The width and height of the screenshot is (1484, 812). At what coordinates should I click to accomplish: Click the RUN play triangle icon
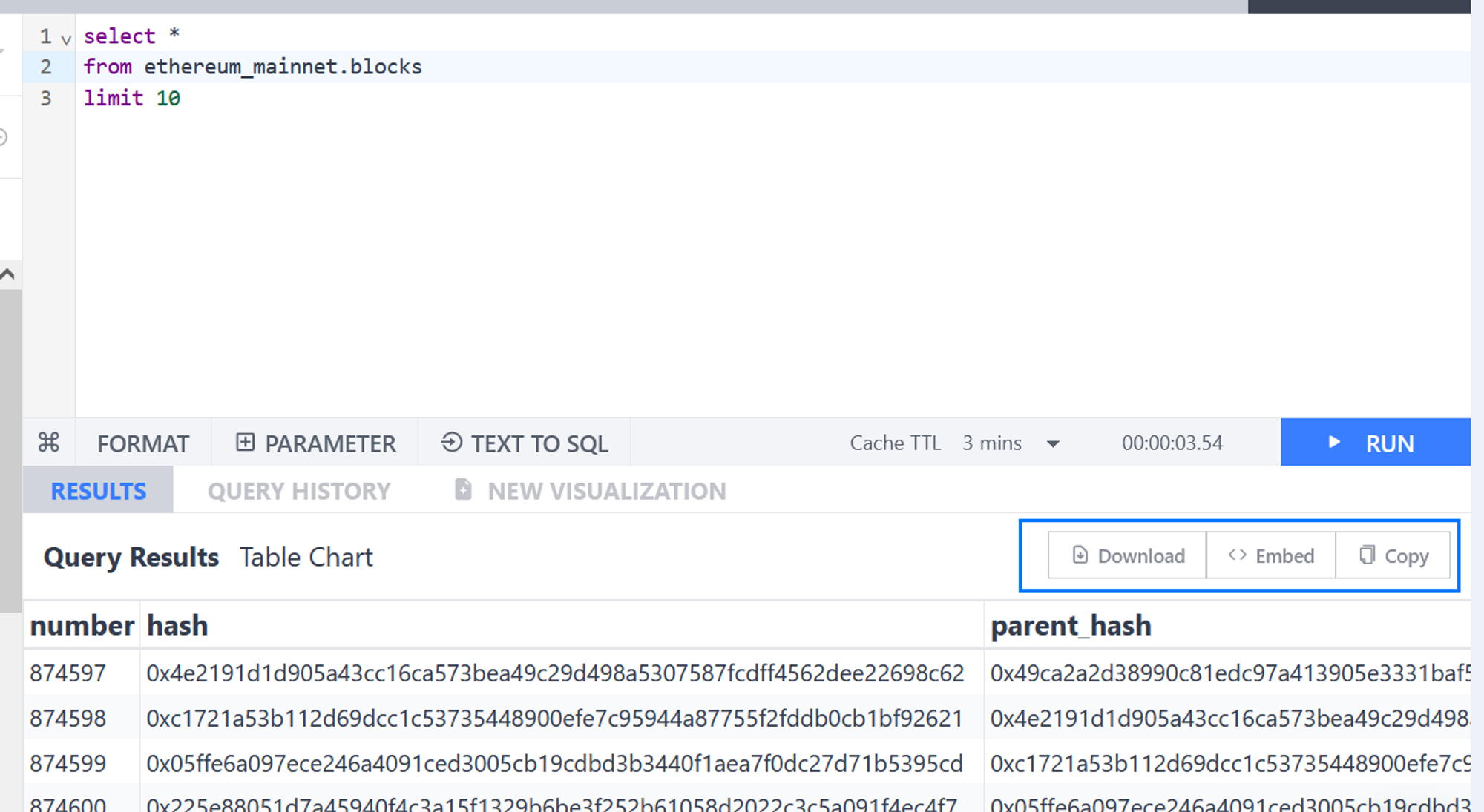pyautogui.click(x=1334, y=443)
